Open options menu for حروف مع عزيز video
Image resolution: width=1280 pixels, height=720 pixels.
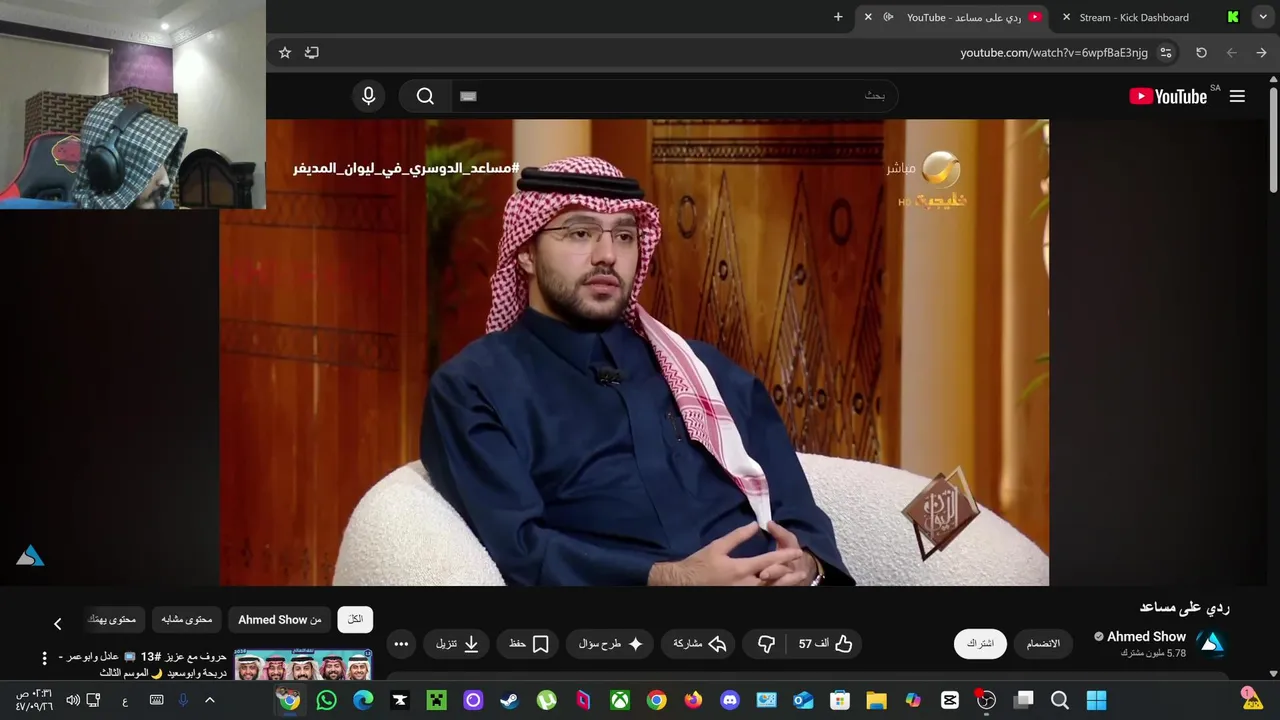(x=44, y=658)
